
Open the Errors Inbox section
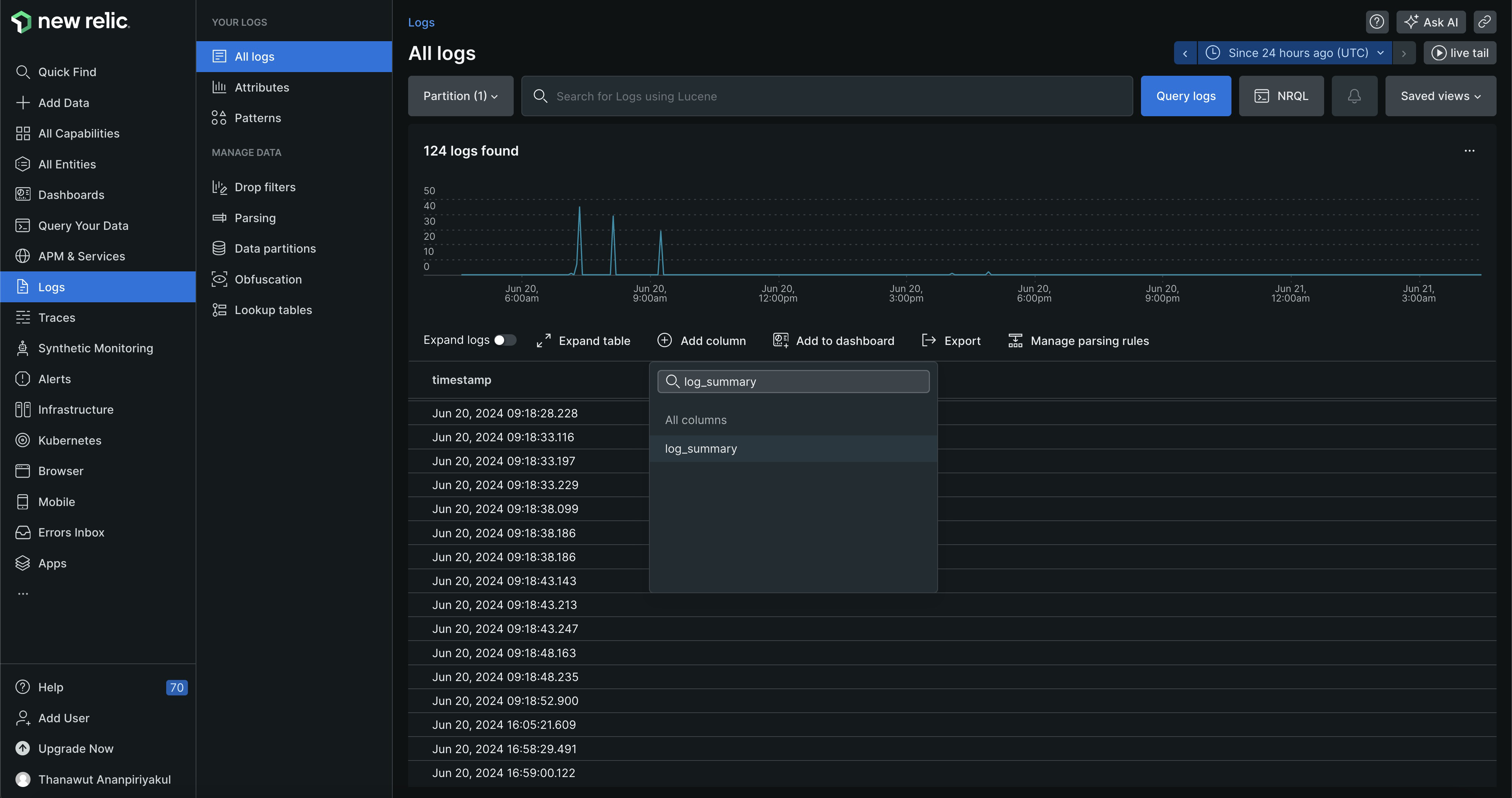pos(71,532)
